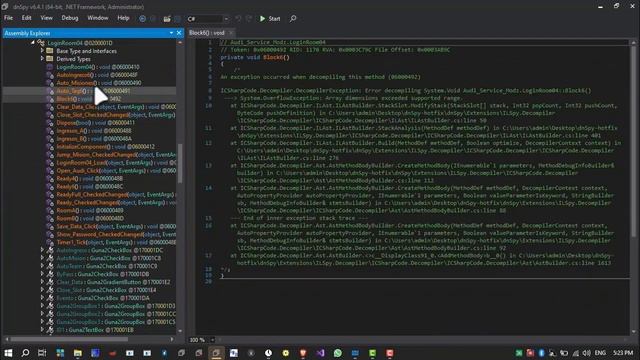Image resolution: width=640 pixels, height=360 pixels.
Task: Click the 5:23 PM taskbar clock
Action: [x=623, y=353]
